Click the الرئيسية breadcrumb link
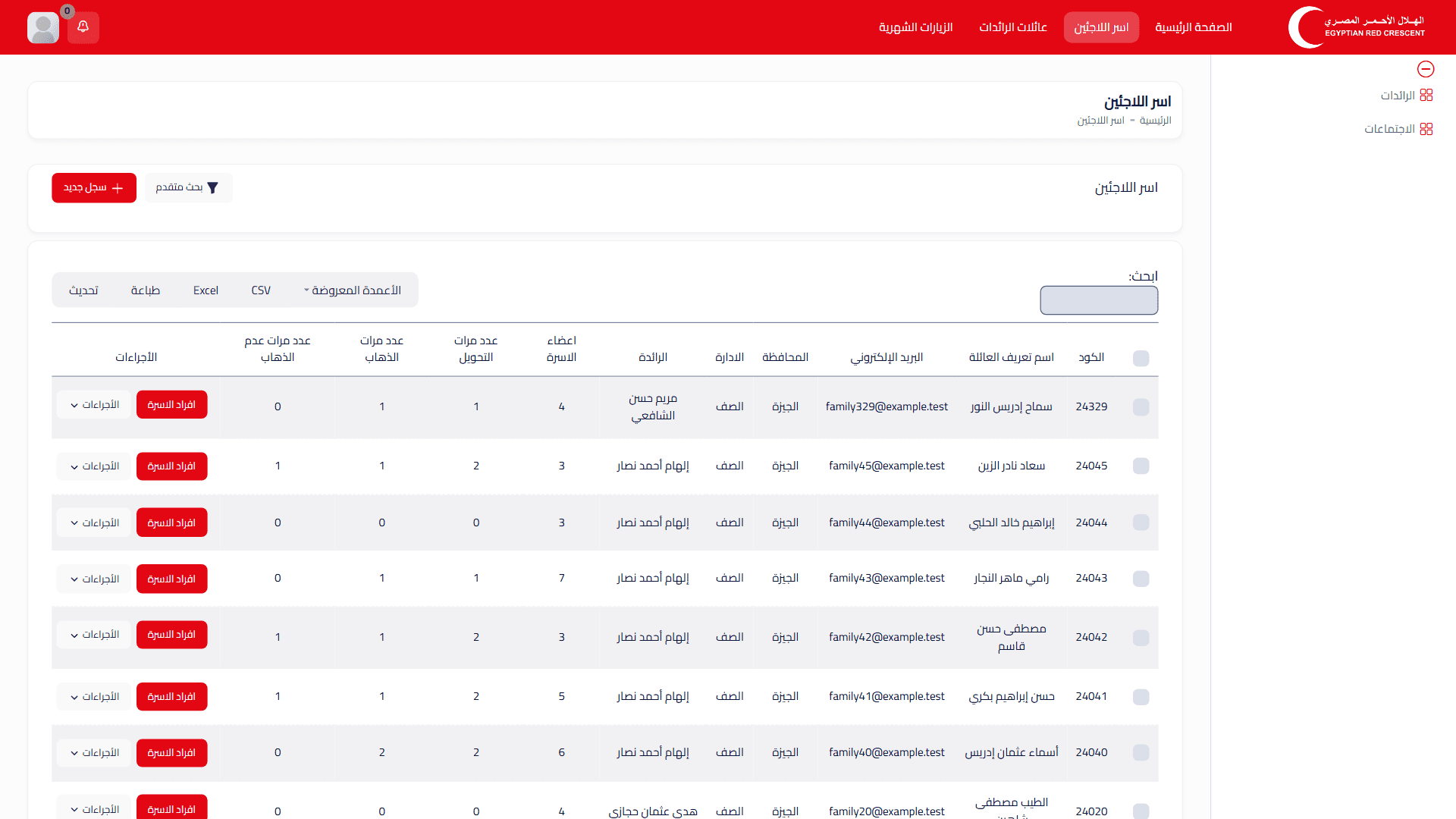Image resolution: width=1456 pixels, height=819 pixels. click(1155, 121)
